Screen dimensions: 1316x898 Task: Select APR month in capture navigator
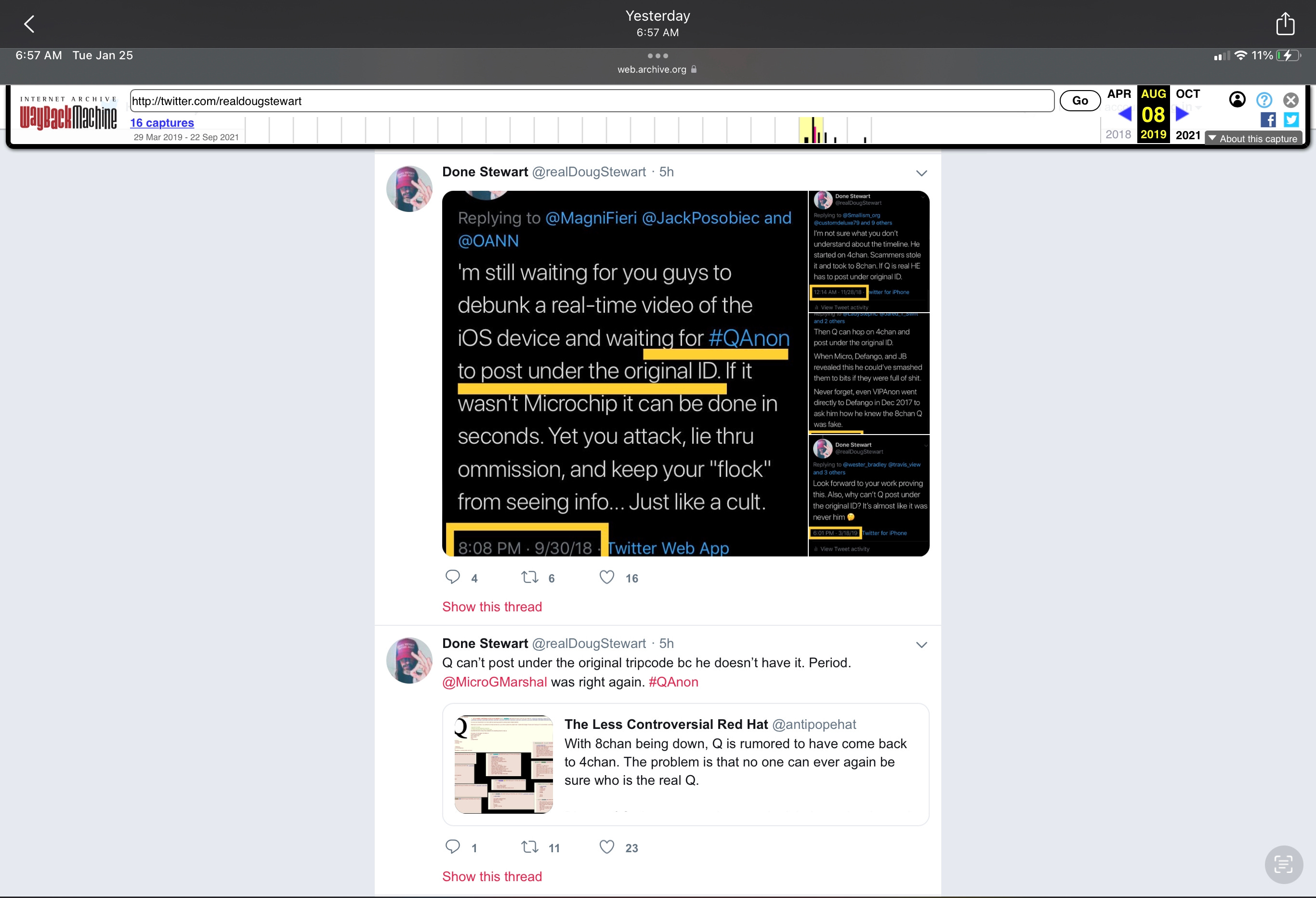[1119, 94]
